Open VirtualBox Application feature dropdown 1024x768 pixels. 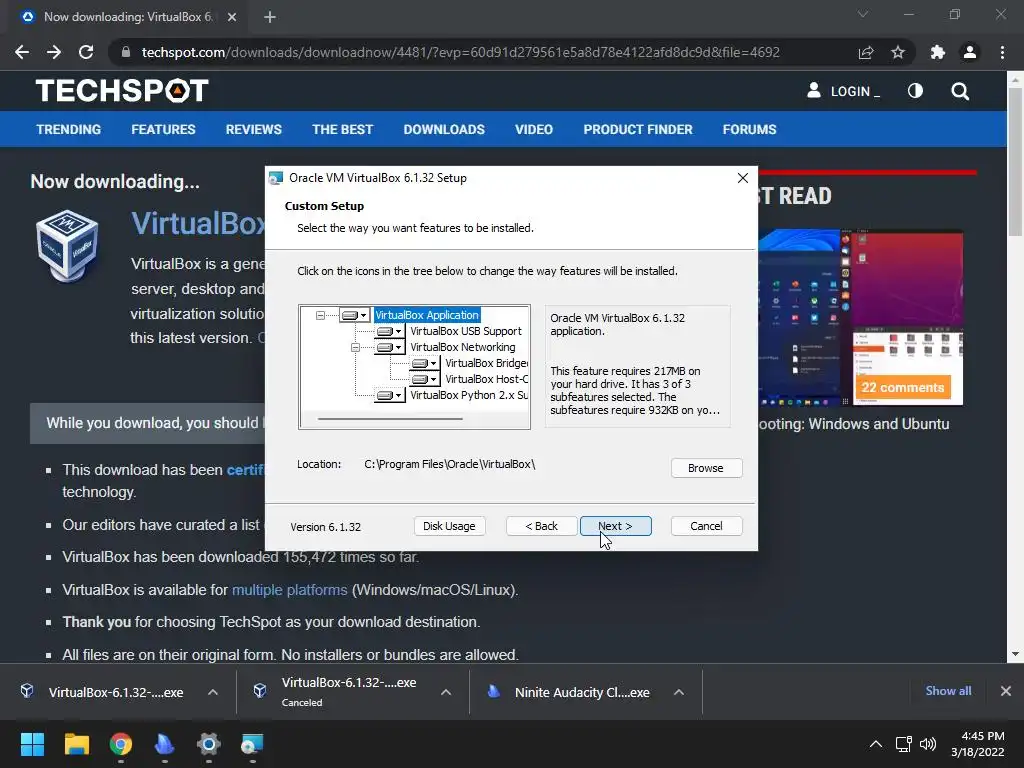[356, 315]
